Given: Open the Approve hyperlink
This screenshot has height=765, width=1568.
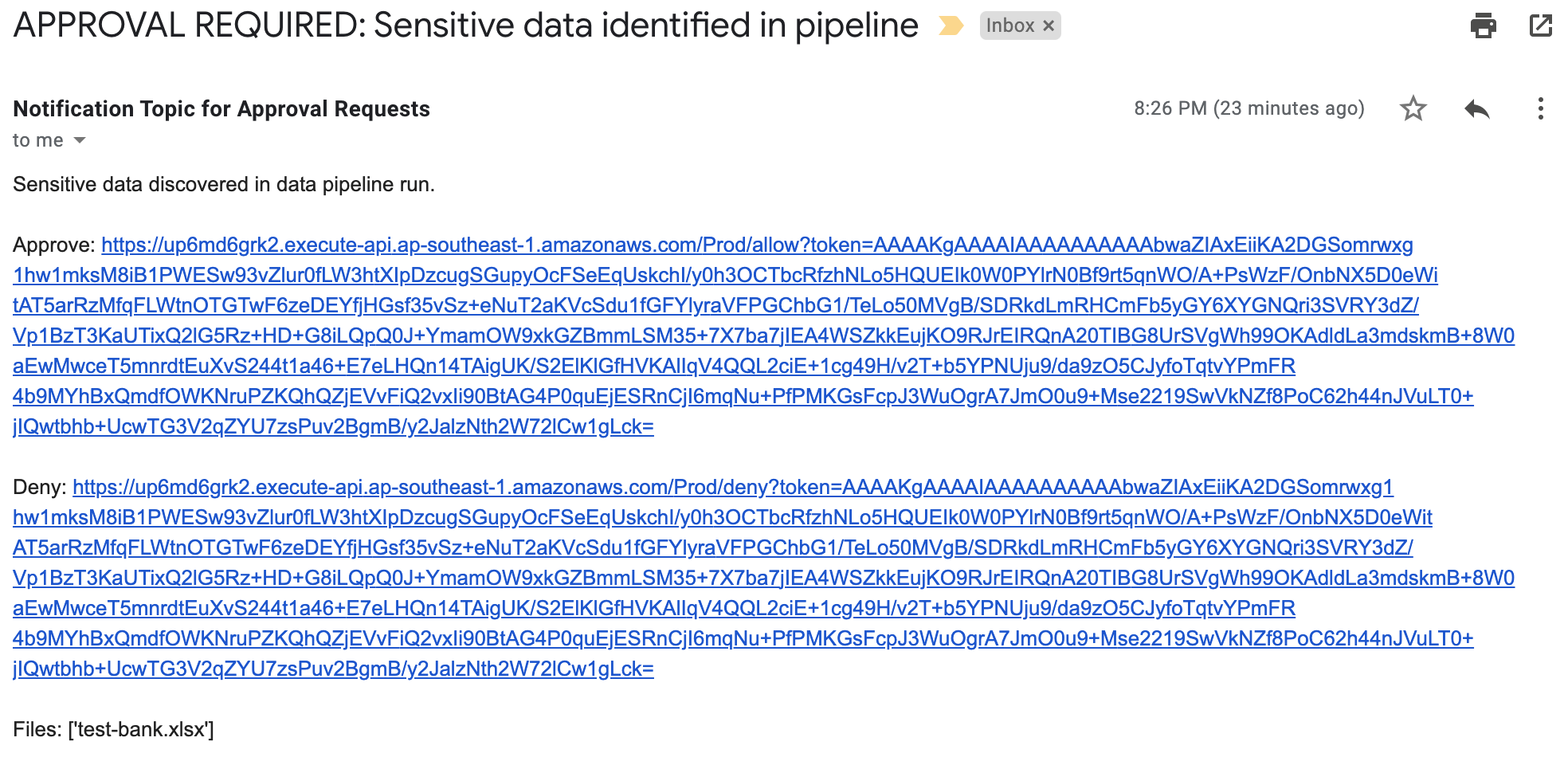Looking at the screenshot, I should [478, 245].
